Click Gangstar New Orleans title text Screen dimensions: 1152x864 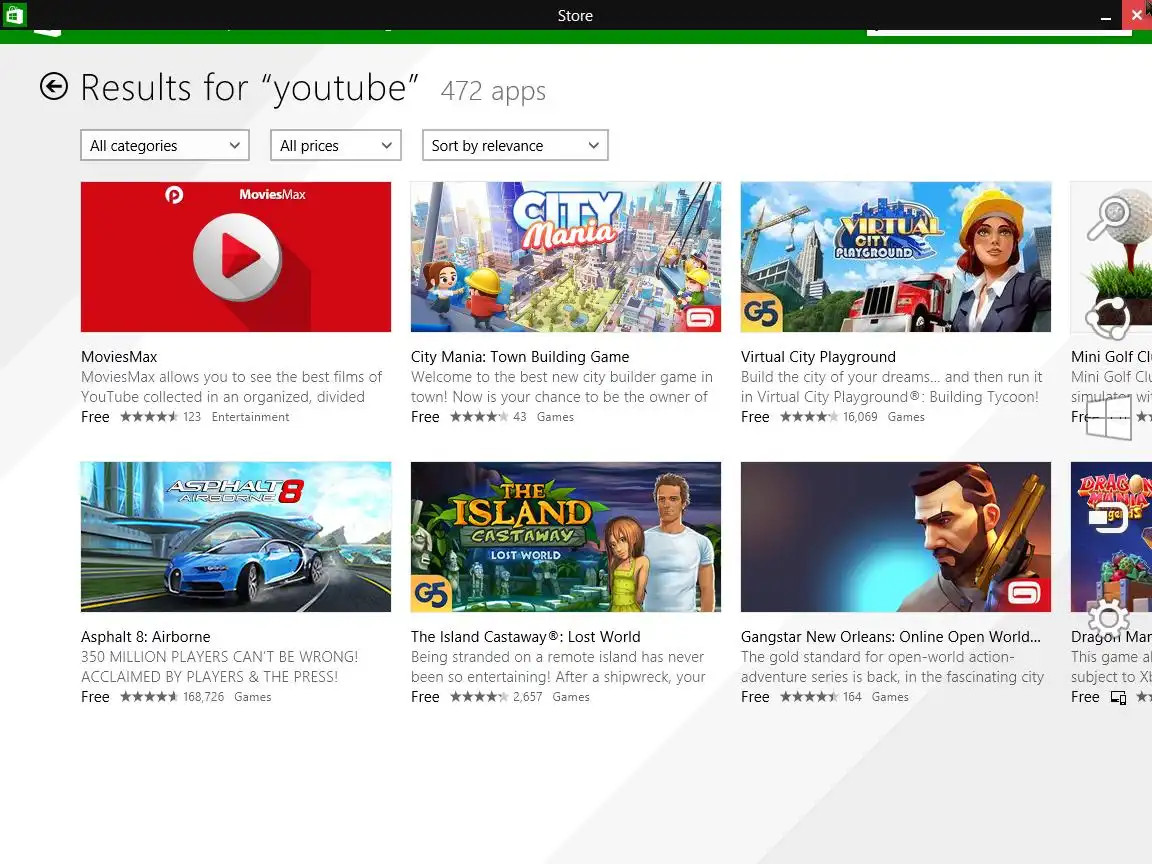point(890,637)
